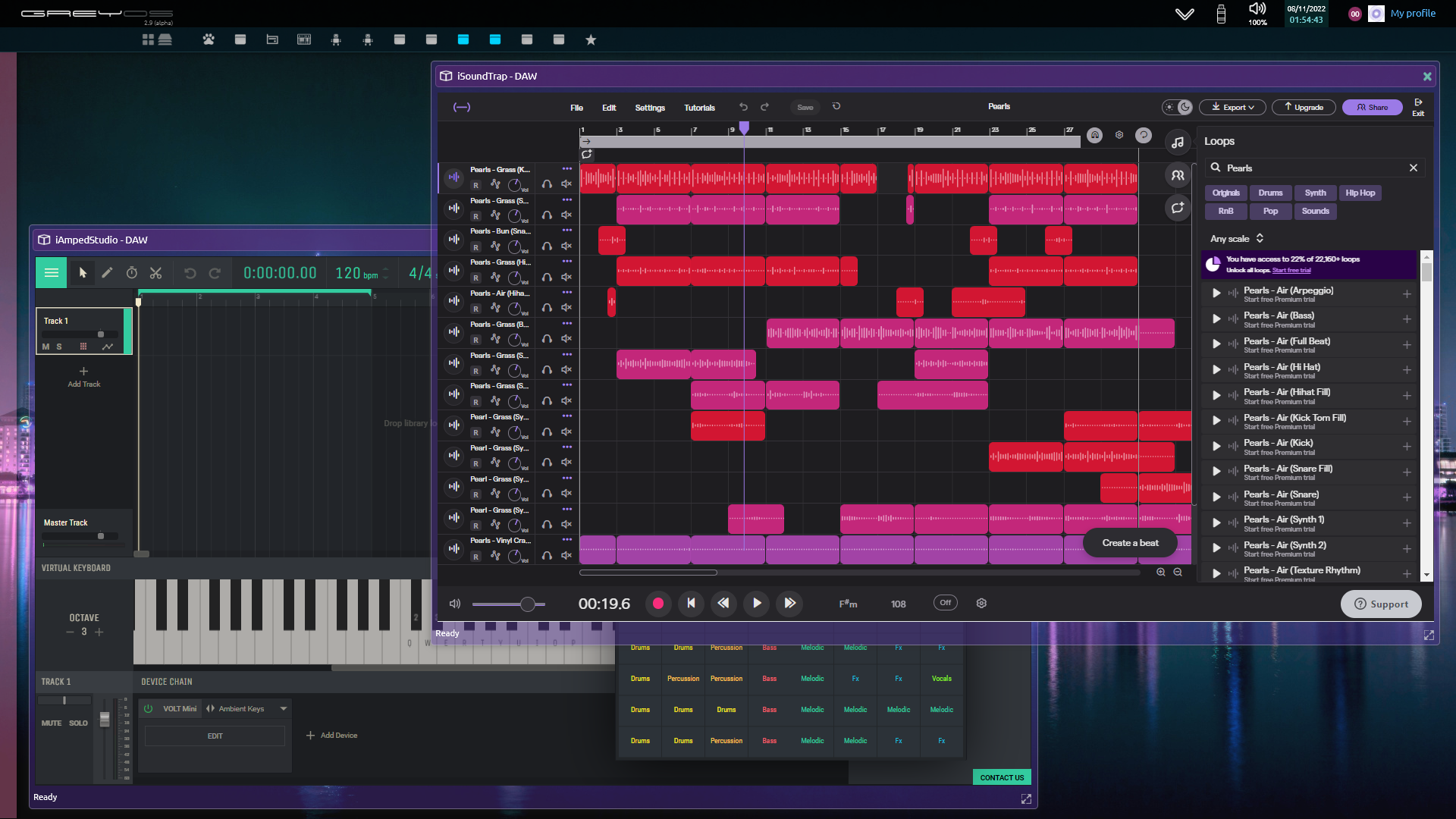The width and height of the screenshot is (1456, 819).
Task: Expand the Any scale selector
Action: tap(1237, 238)
